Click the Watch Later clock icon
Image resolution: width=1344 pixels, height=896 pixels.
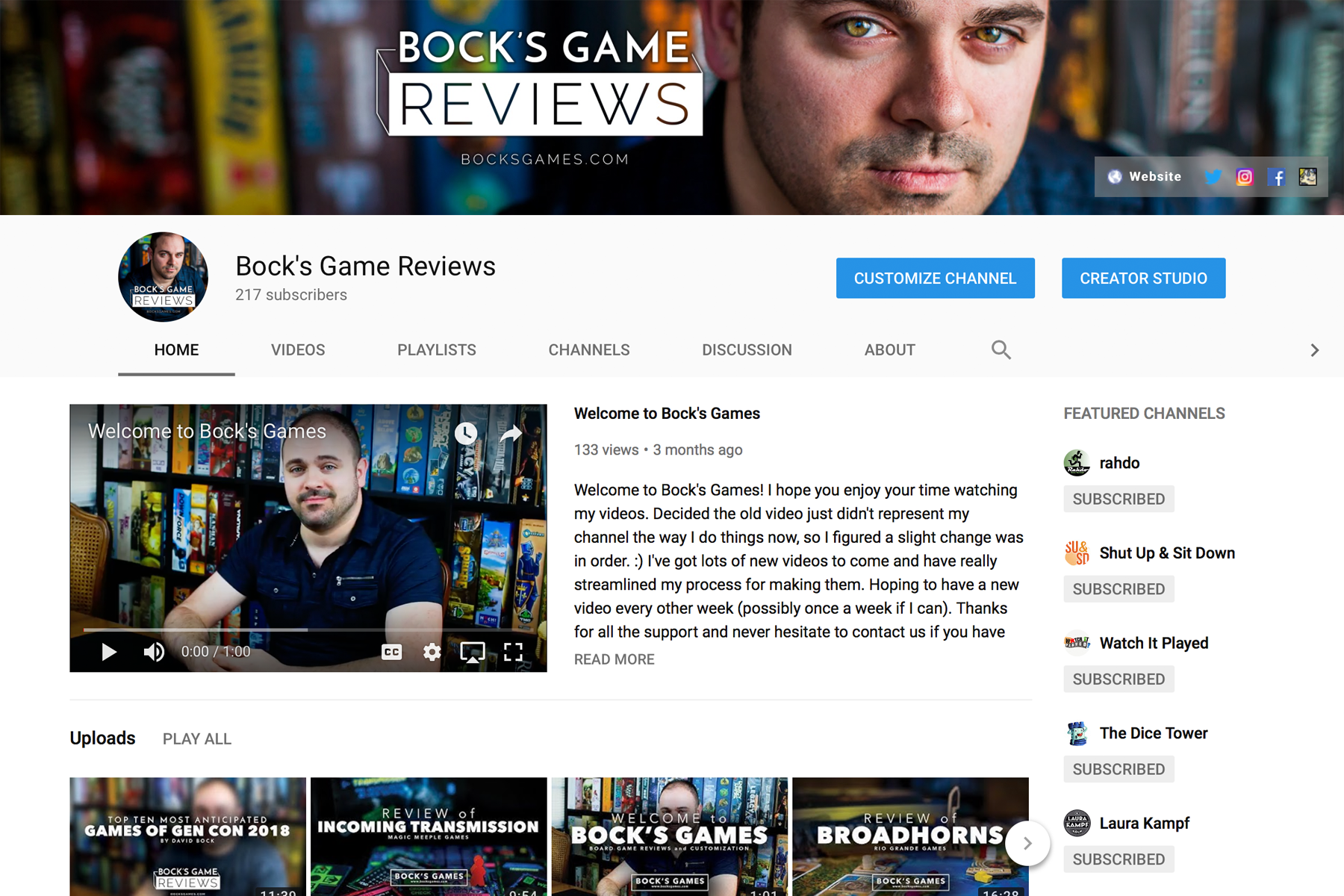[x=466, y=433]
